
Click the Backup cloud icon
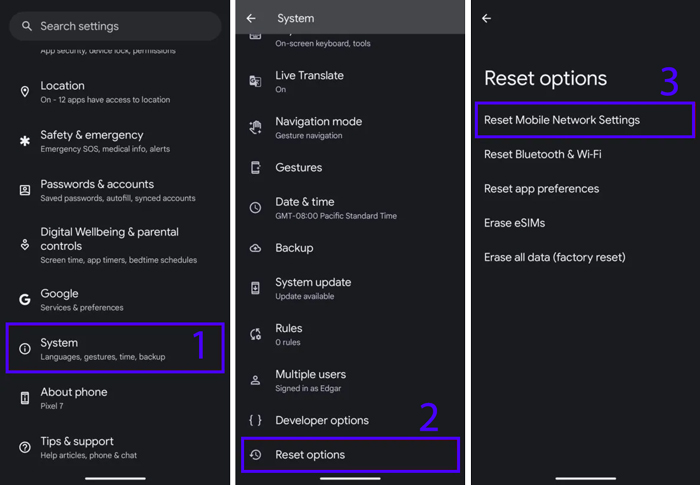tap(255, 248)
